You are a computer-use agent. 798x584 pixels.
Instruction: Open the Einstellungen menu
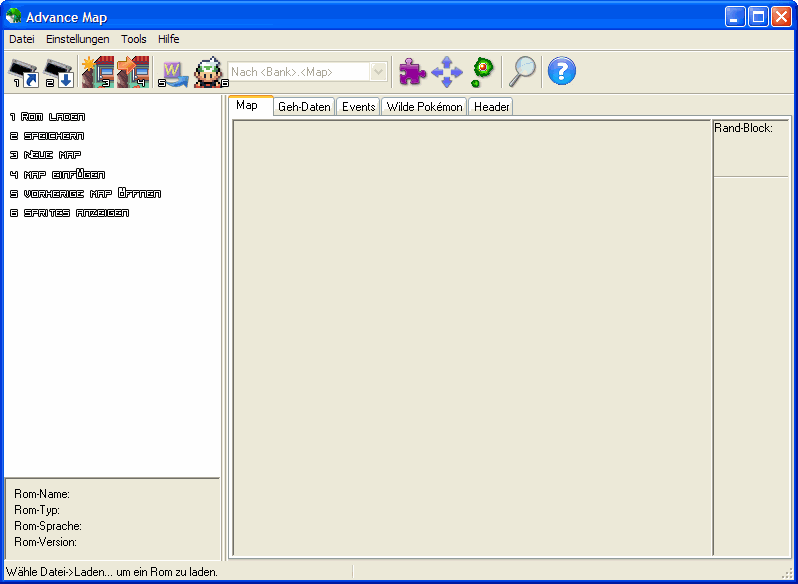point(77,39)
